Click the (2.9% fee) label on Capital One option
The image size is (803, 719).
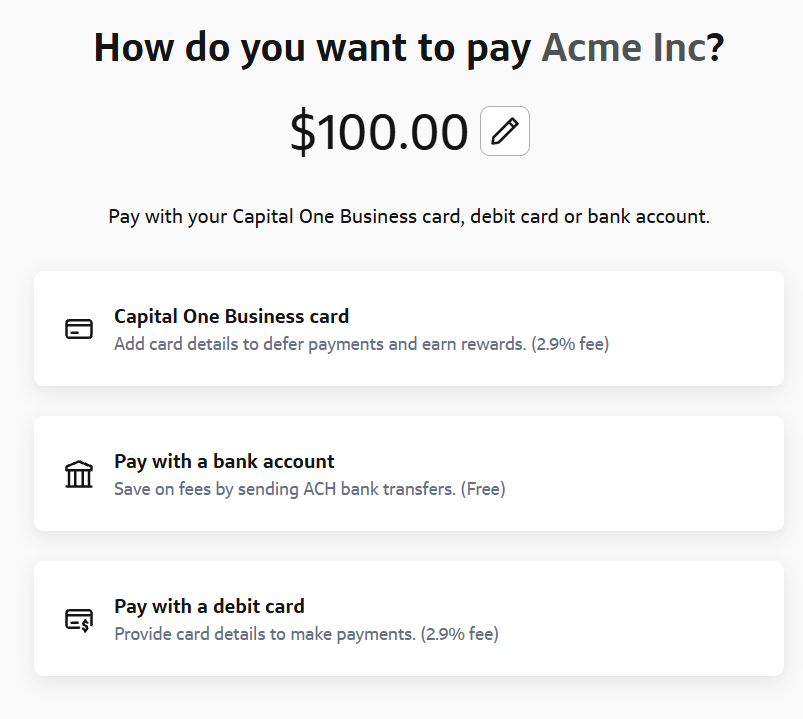pyautogui.click(x=571, y=344)
